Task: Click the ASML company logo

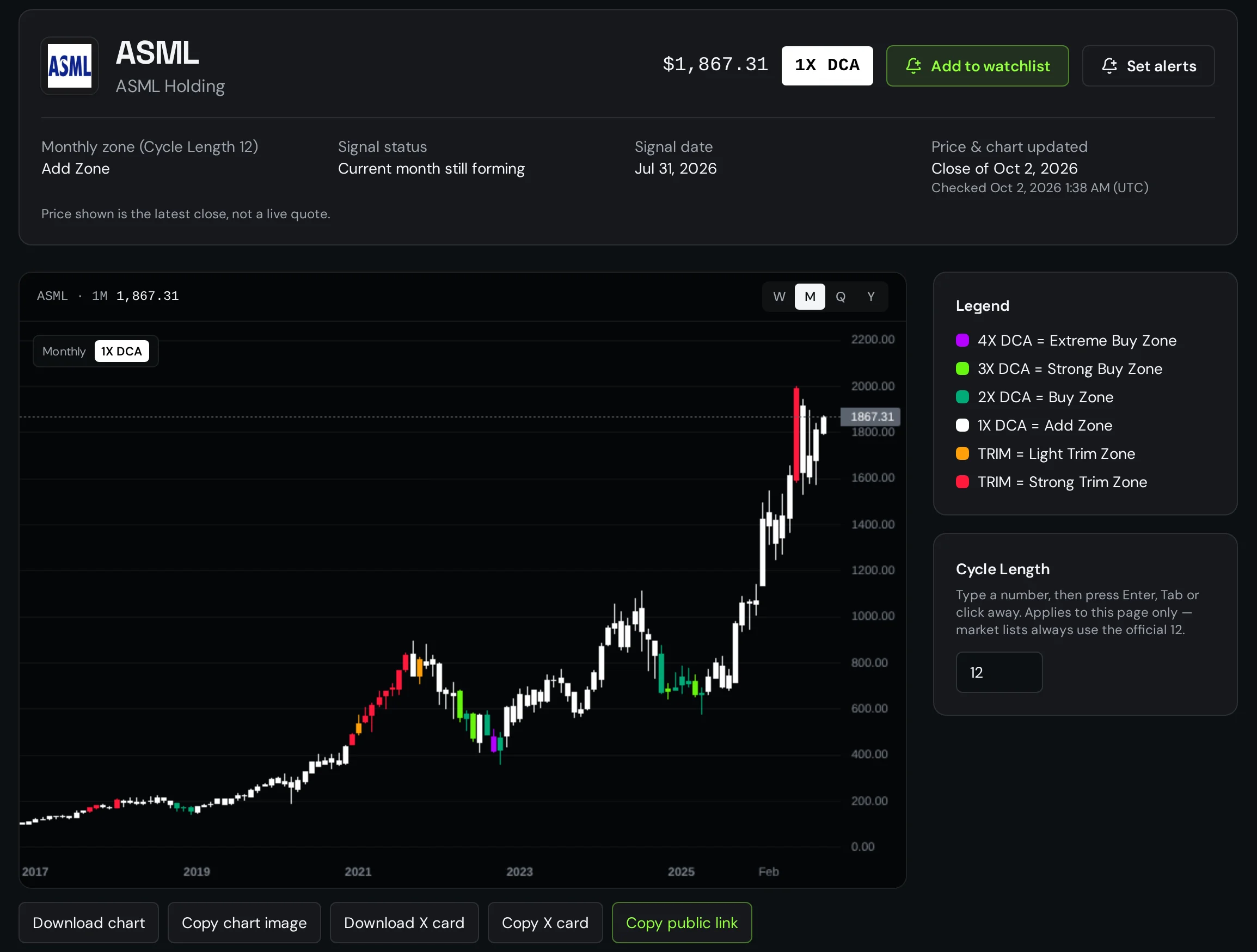Action: coord(69,66)
